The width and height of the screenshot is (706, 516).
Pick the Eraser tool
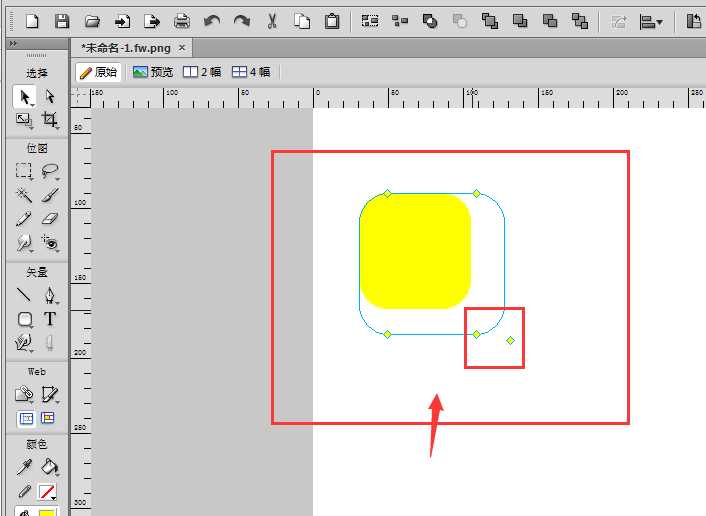tap(50, 219)
